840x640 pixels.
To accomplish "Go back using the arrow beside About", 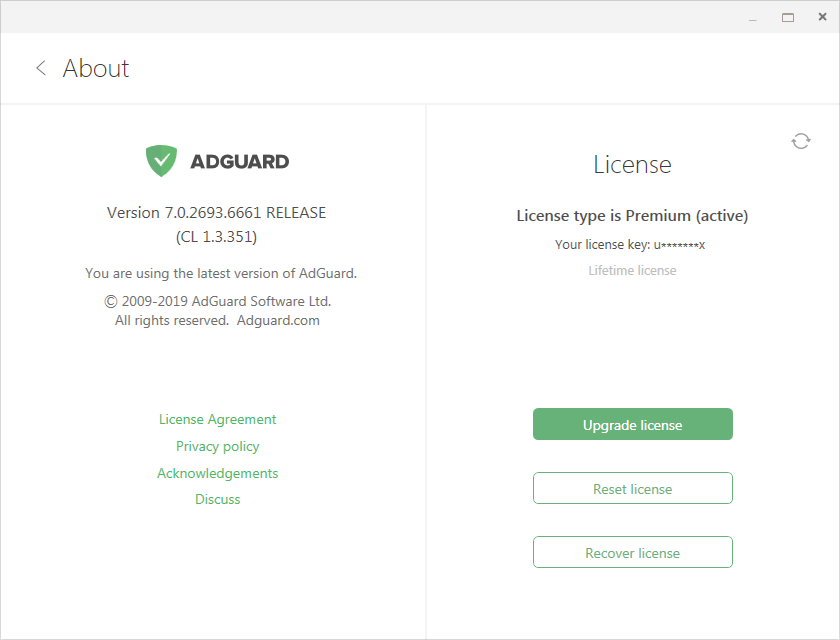I will tap(41, 68).
